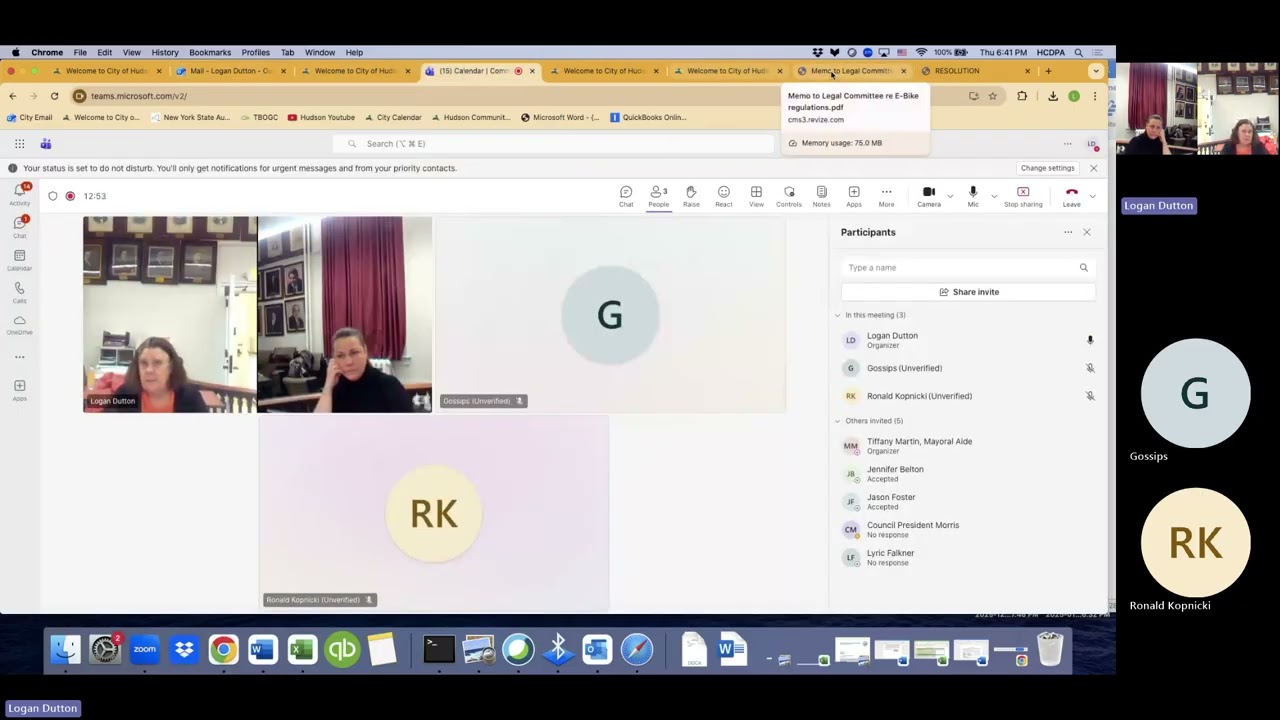Click the Teams Search box
Viewport: 1280px width, 720px height.
click(553, 144)
